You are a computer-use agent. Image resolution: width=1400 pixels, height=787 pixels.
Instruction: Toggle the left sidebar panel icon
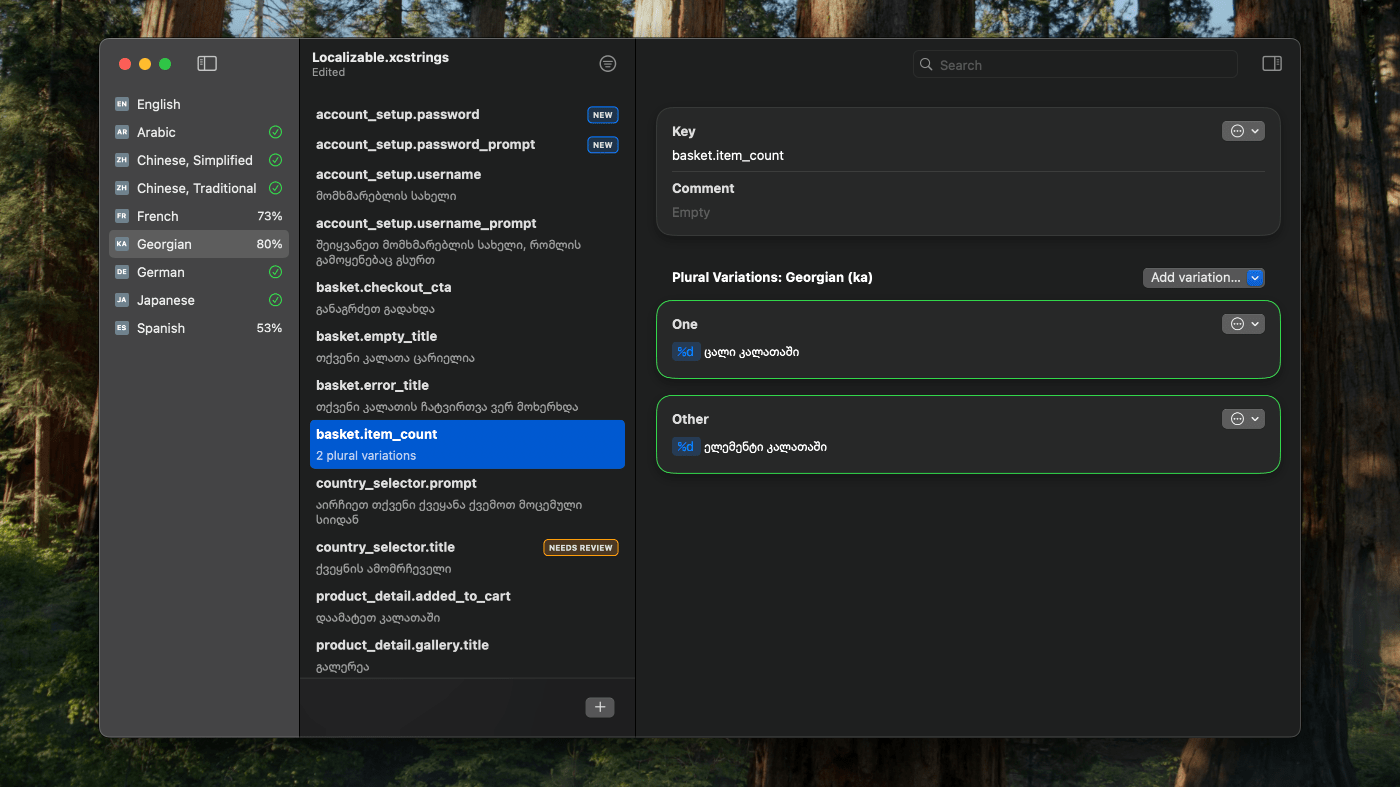tap(207, 64)
